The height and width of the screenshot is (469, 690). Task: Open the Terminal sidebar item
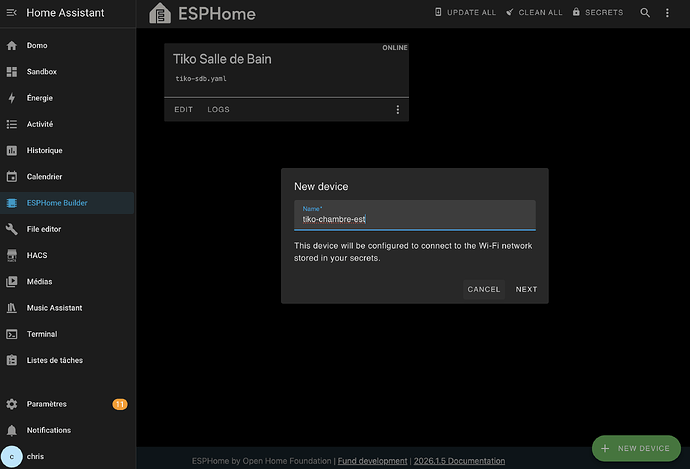click(x=42, y=334)
